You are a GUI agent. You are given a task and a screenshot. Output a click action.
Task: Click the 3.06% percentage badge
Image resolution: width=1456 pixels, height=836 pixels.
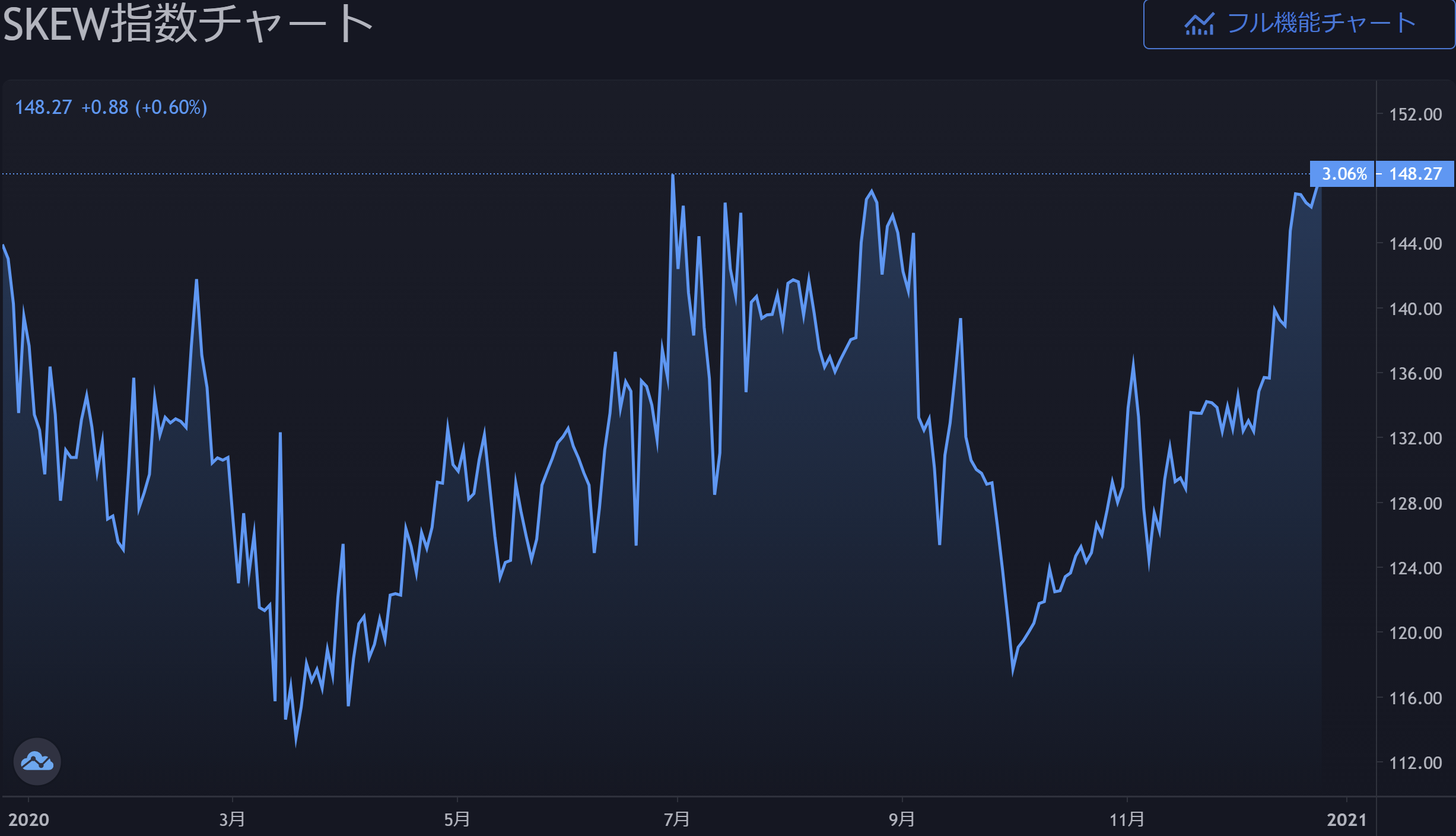(1344, 174)
